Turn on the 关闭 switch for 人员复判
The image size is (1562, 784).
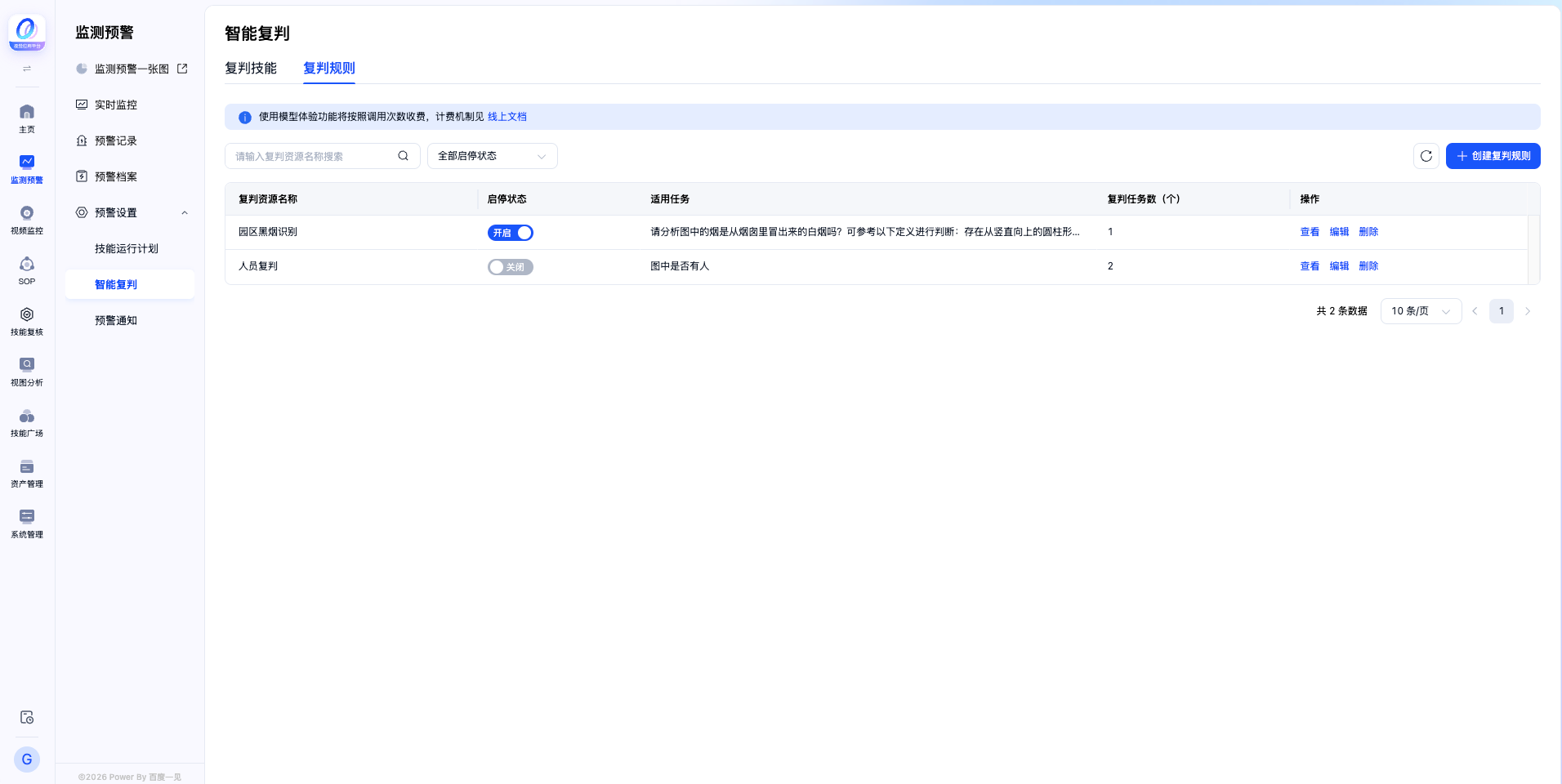[x=511, y=267]
